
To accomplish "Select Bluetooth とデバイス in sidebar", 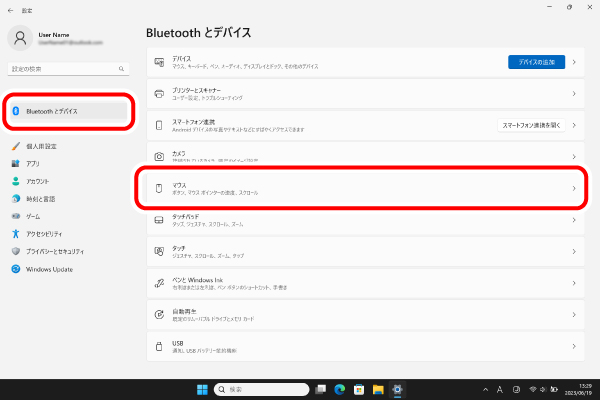I will pos(68,112).
